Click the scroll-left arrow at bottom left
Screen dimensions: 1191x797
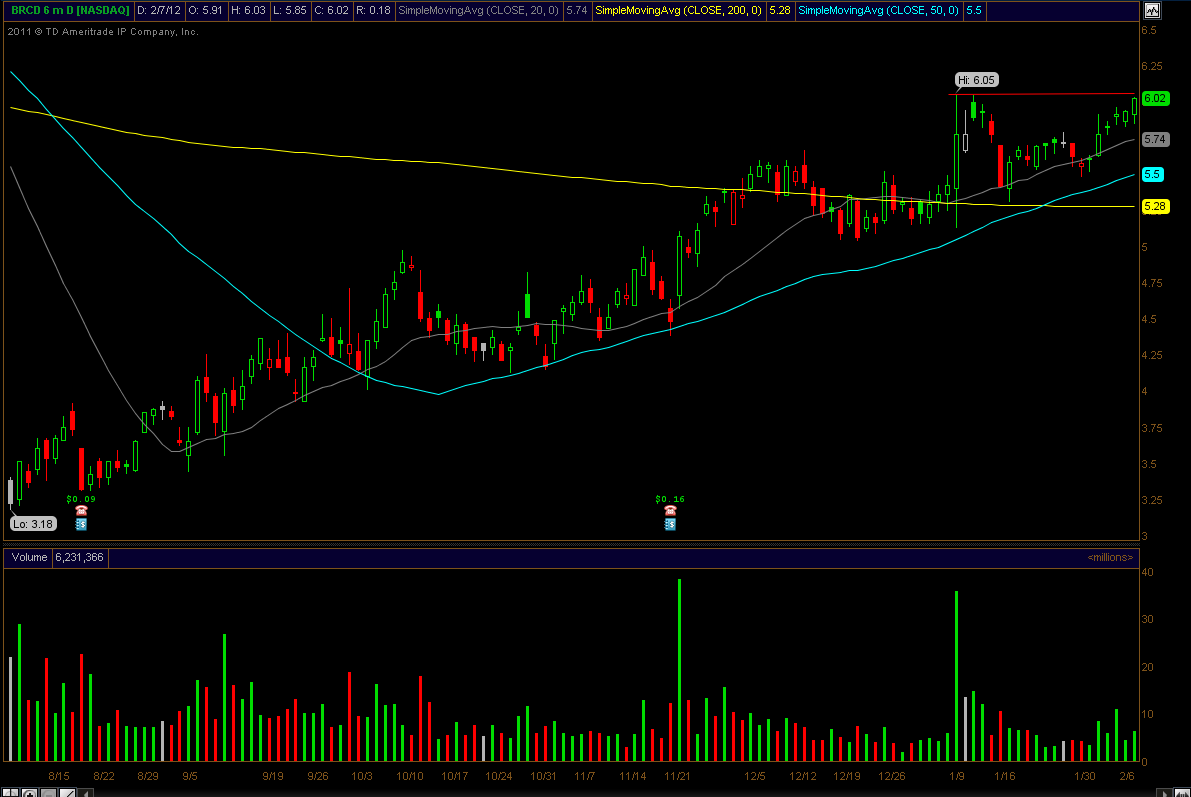coord(86,792)
